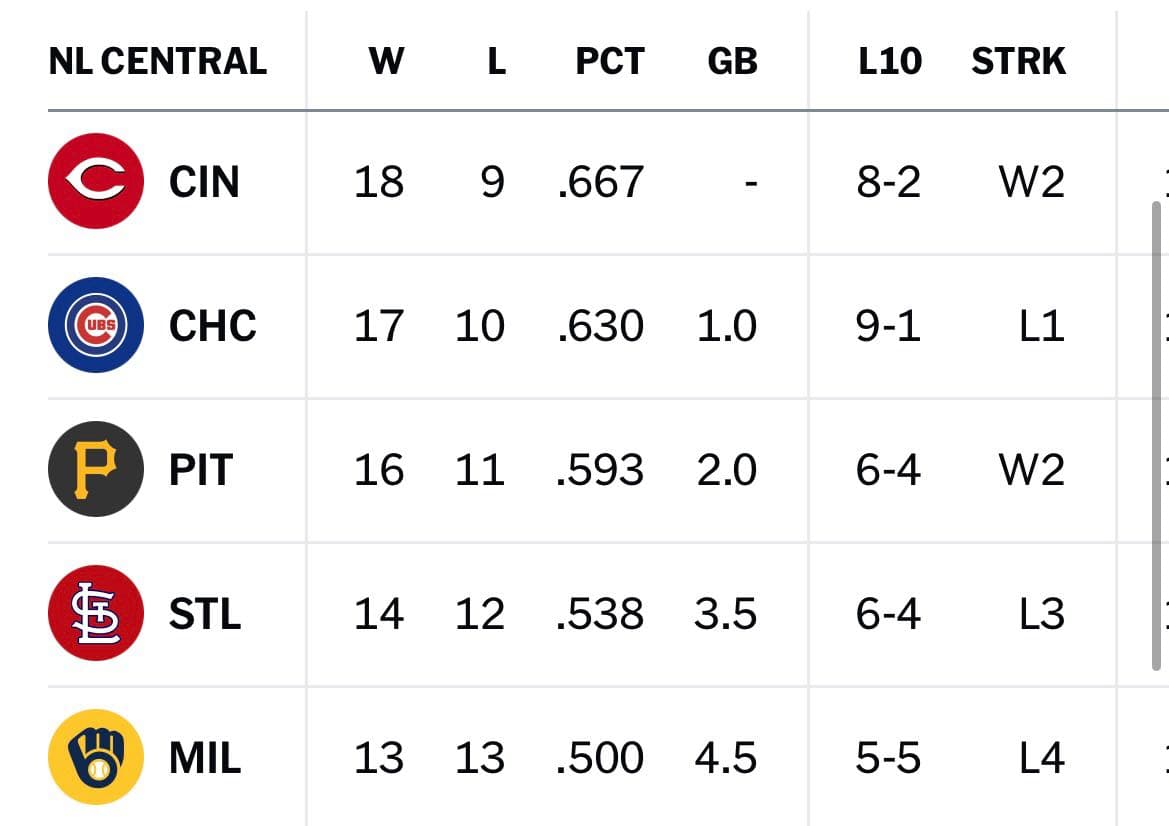Click the vertical scrollbar at right edge

(x=1156, y=435)
